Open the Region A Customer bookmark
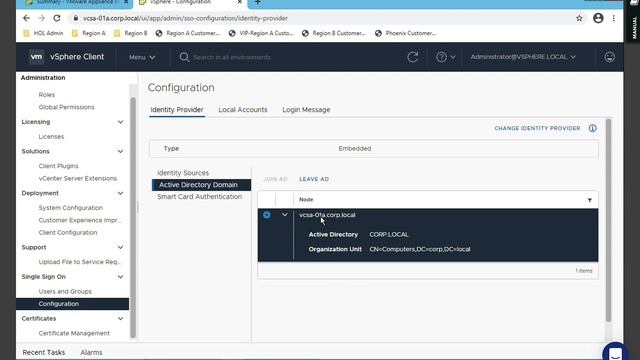The image size is (640, 360). click(x=188, y=33)
